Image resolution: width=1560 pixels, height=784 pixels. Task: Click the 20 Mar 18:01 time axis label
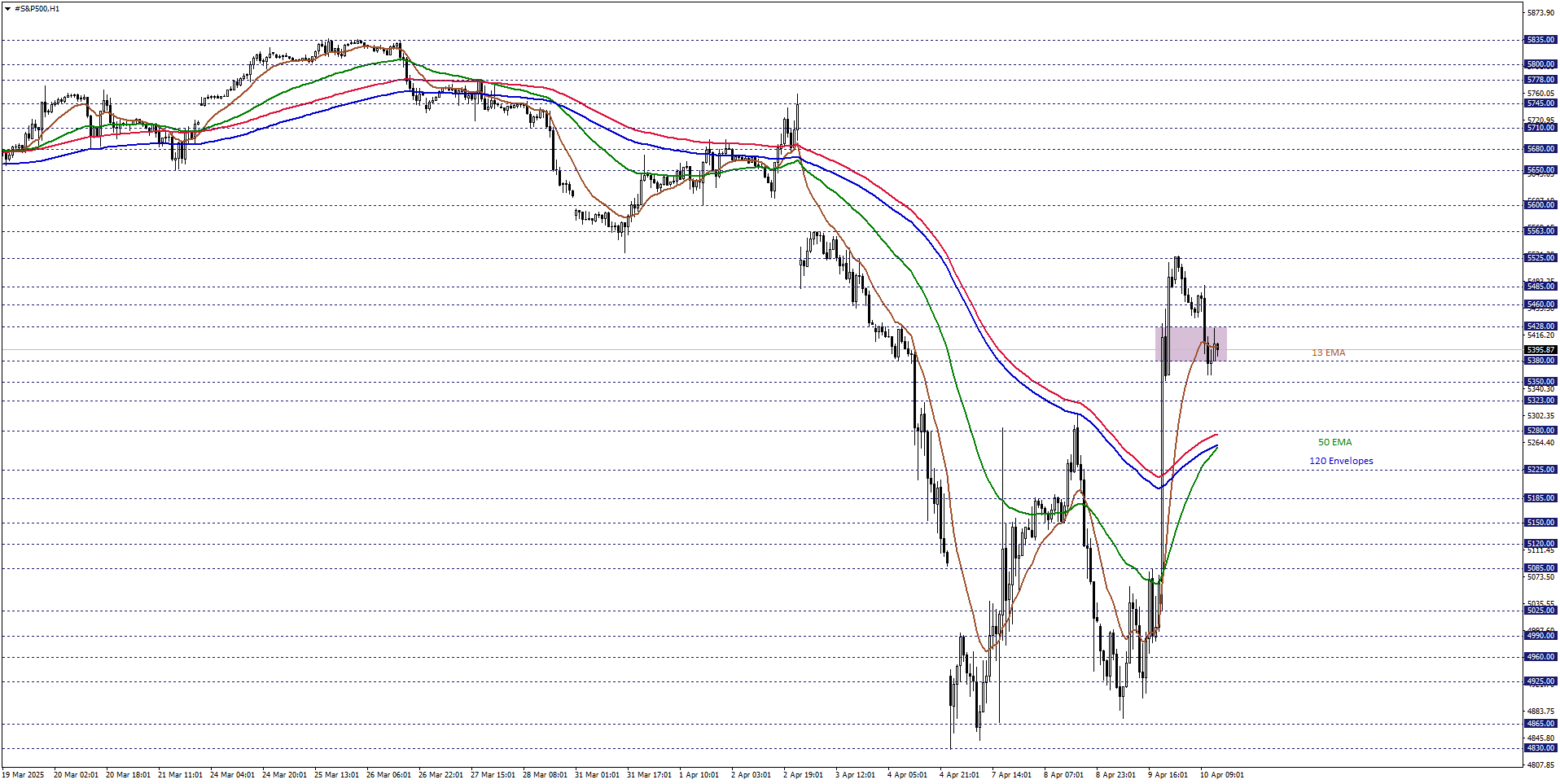[128, 775]
